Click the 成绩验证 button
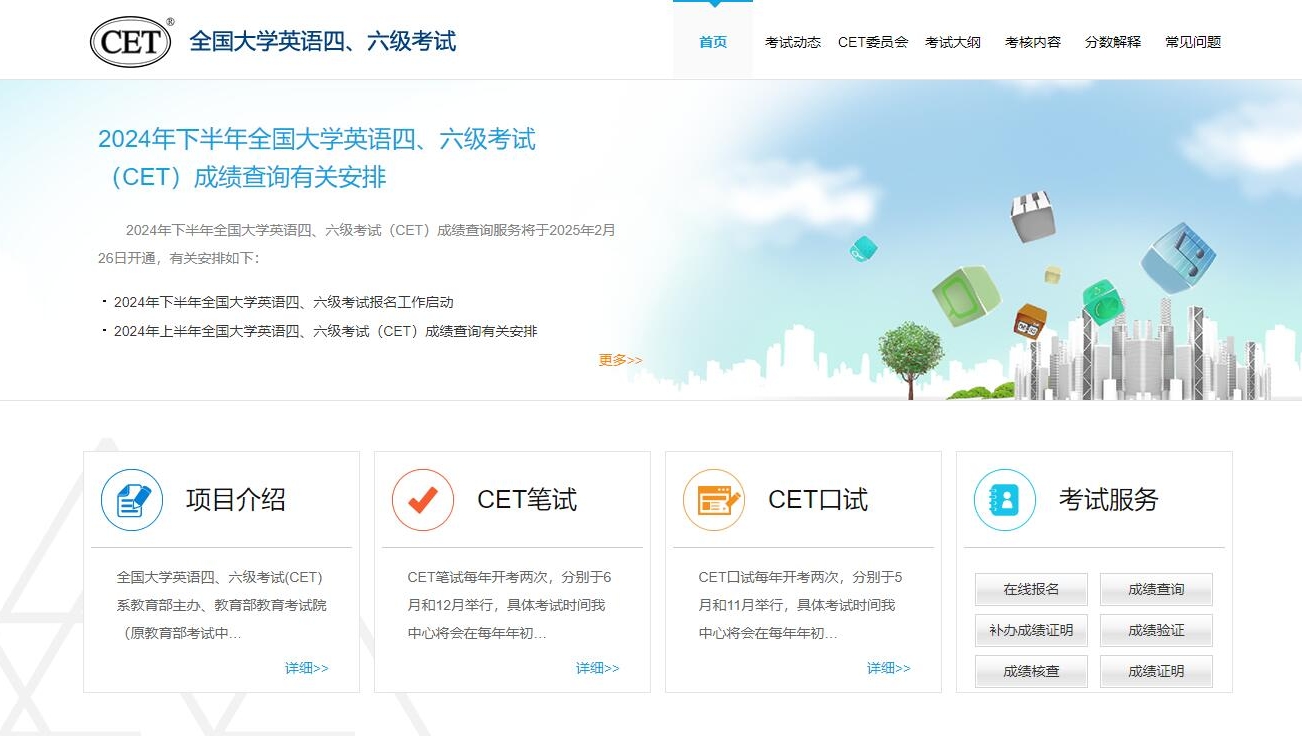This screenshot has width=1302, height=736. [1155, 630]
